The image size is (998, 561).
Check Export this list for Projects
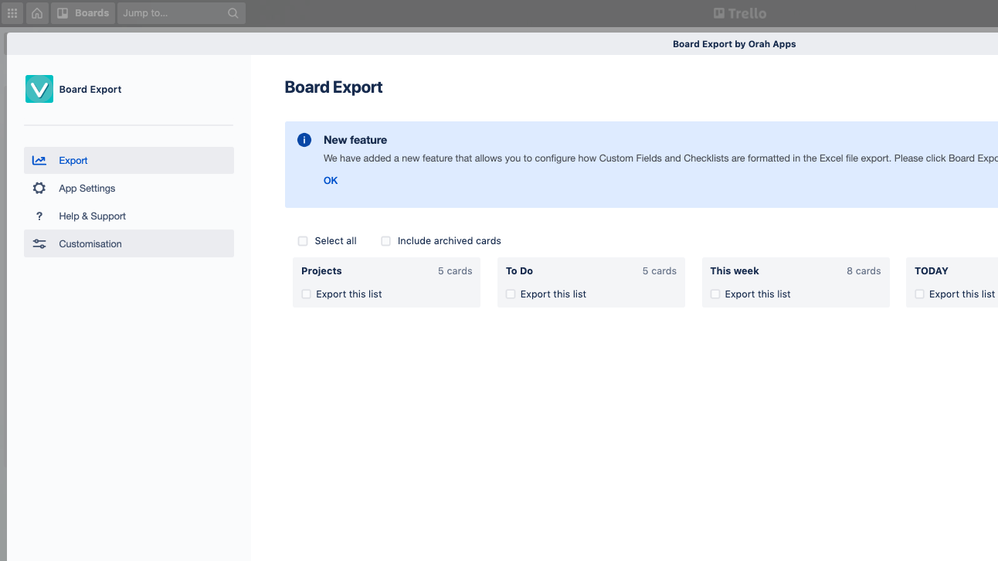[x=306, y=294]
